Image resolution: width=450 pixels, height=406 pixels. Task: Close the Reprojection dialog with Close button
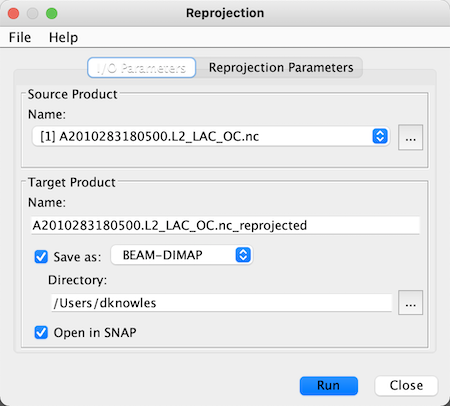406,386
